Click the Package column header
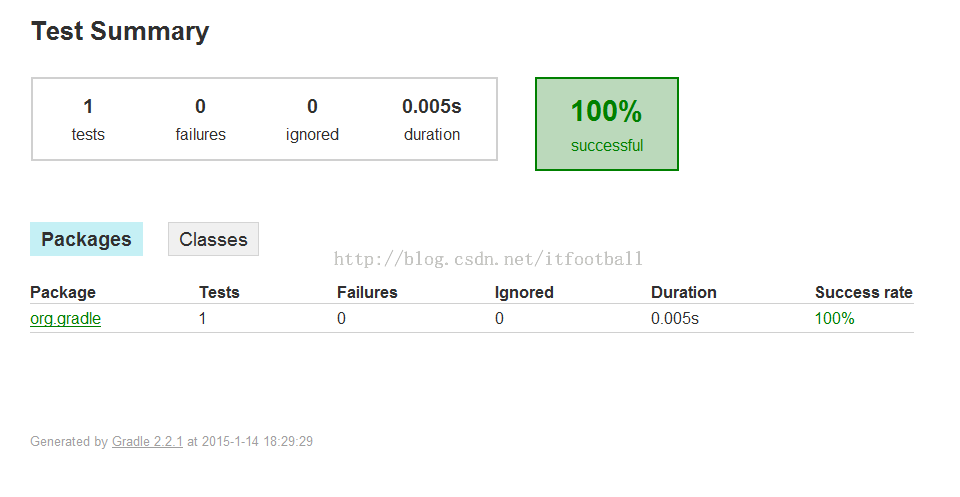Viewport: 960px width, 497px height. (x=63, y=293)
